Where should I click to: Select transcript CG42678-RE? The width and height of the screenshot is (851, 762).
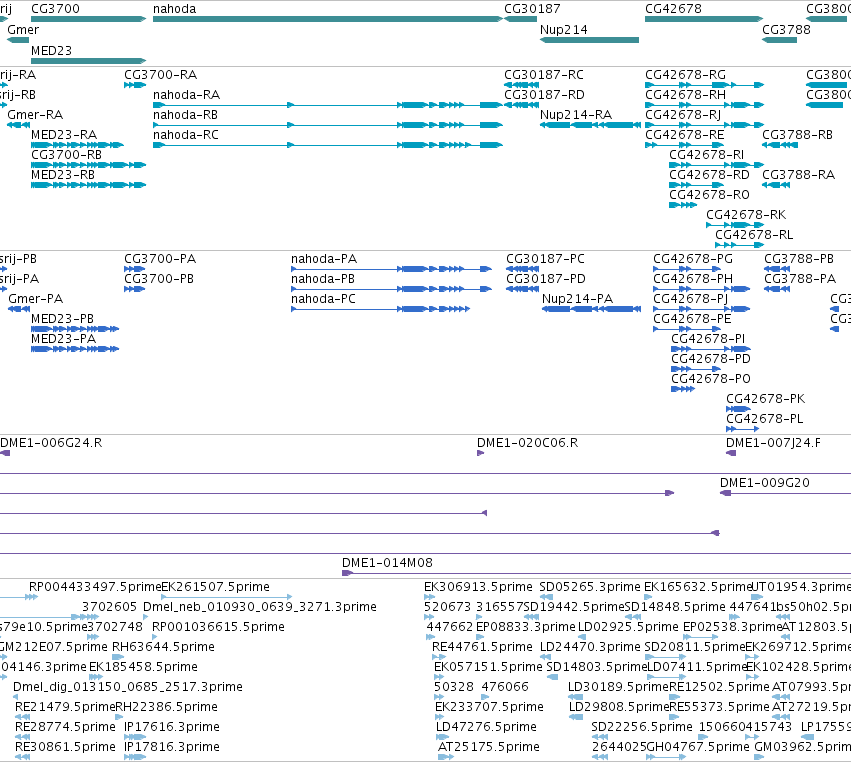point(684,145)
